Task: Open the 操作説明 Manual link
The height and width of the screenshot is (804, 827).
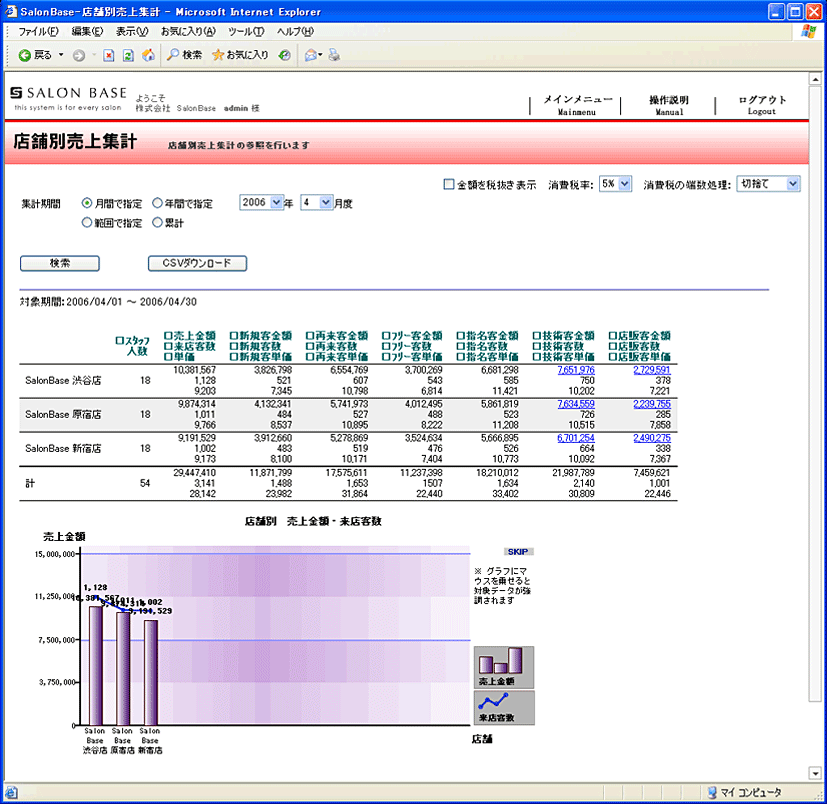Action: pyautogui.click(x=669, y=105)
